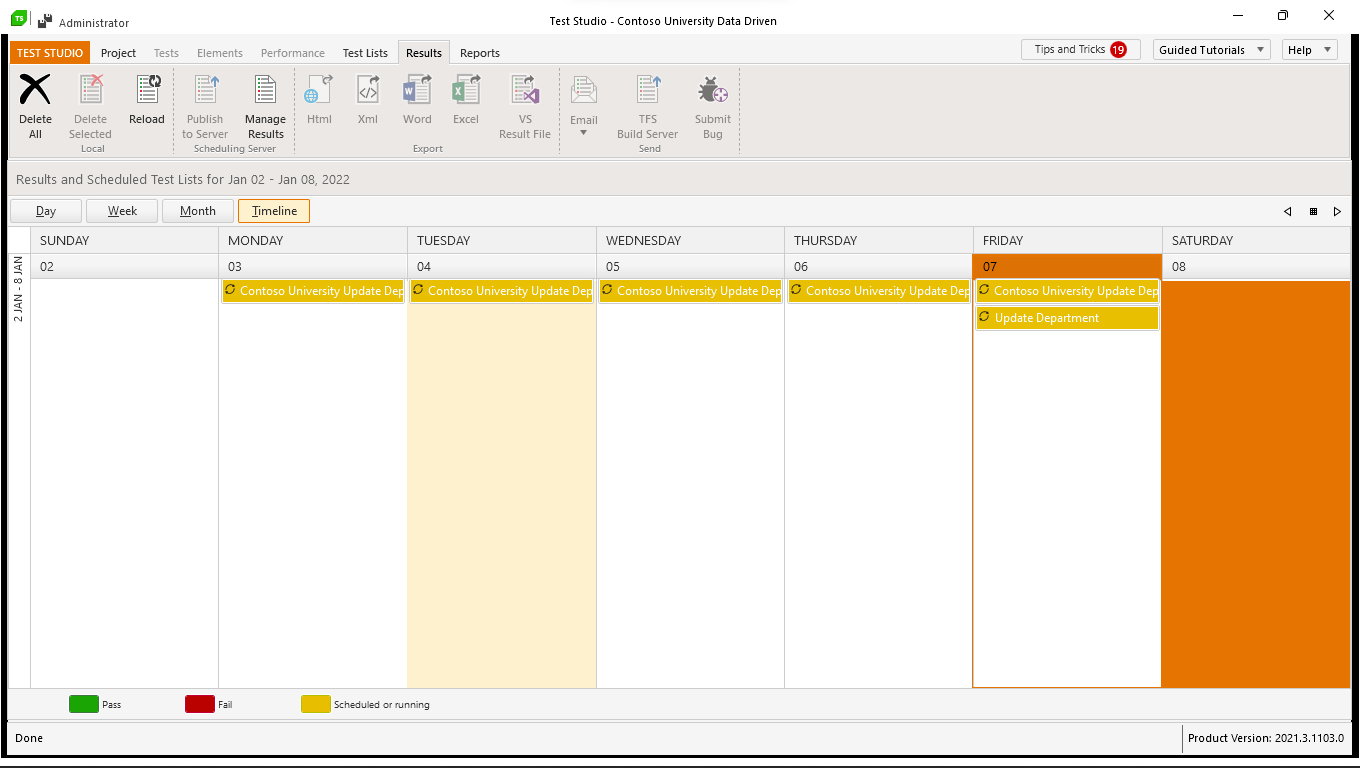Open Tips and Tricks
The image size is (1360, 768).
(1081, 49)
